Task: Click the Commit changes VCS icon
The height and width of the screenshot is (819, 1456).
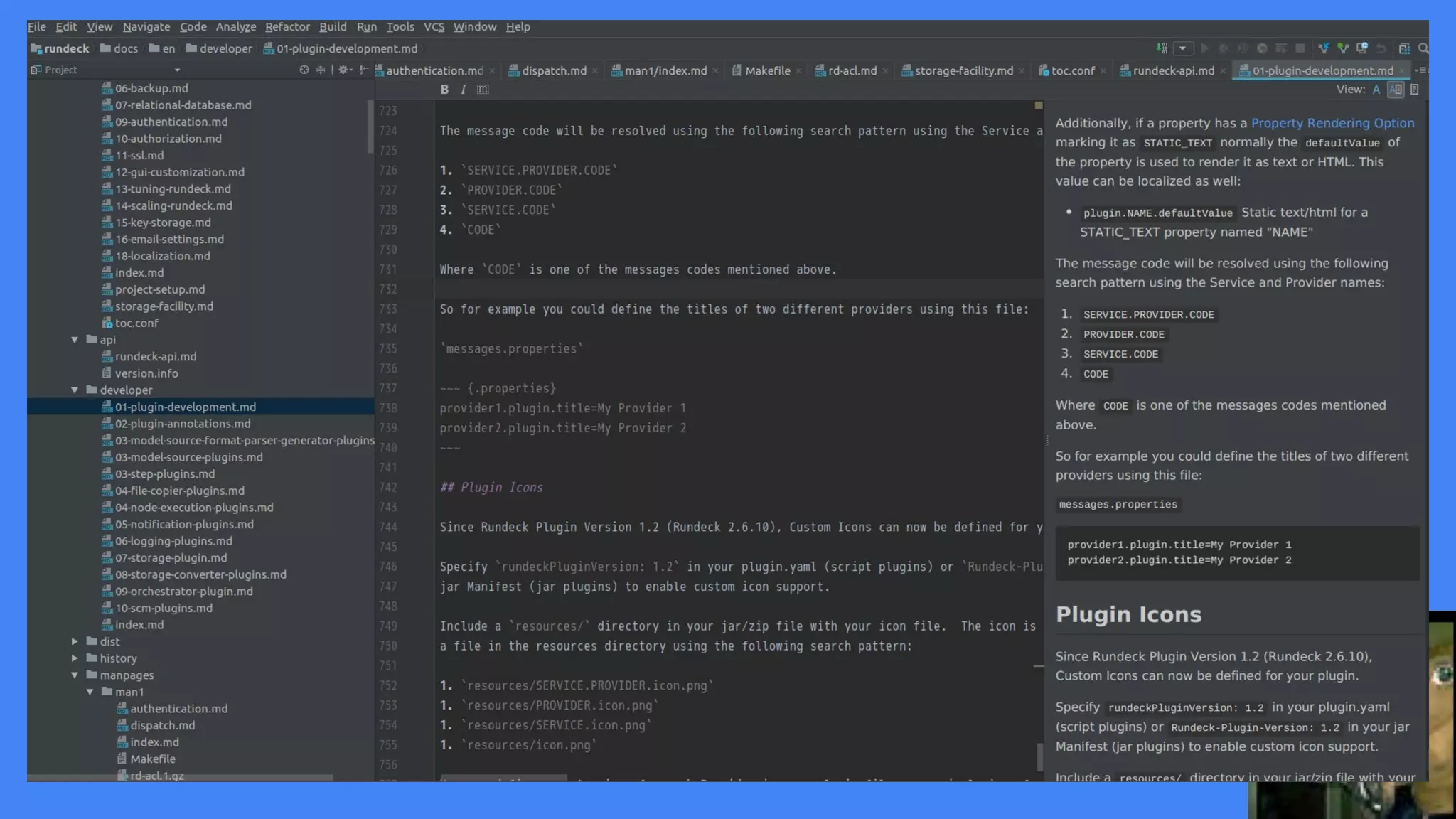Action: click(1342, 48)
